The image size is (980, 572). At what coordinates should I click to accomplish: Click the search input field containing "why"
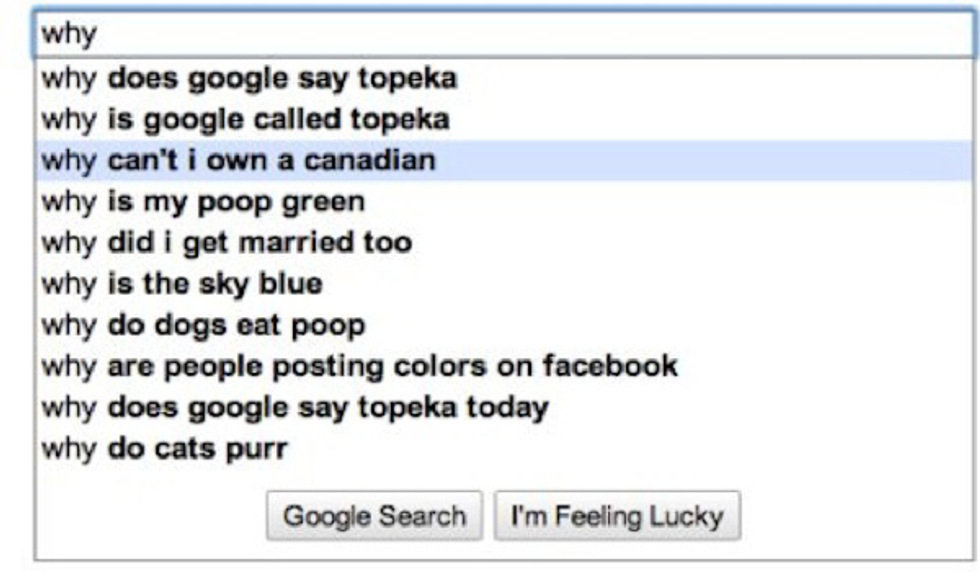[x=500, y=34]
